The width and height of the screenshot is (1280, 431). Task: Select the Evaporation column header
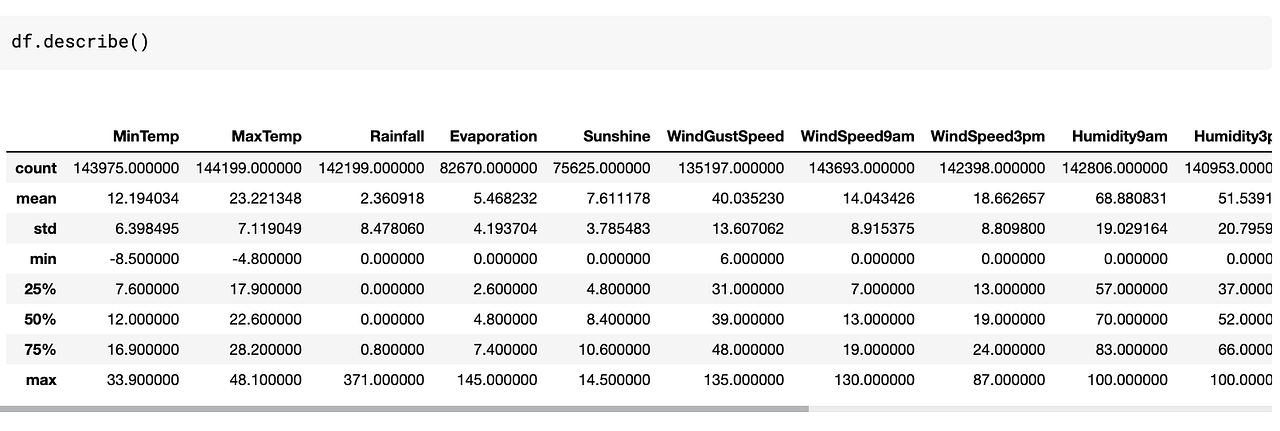[x=493, y=136]
